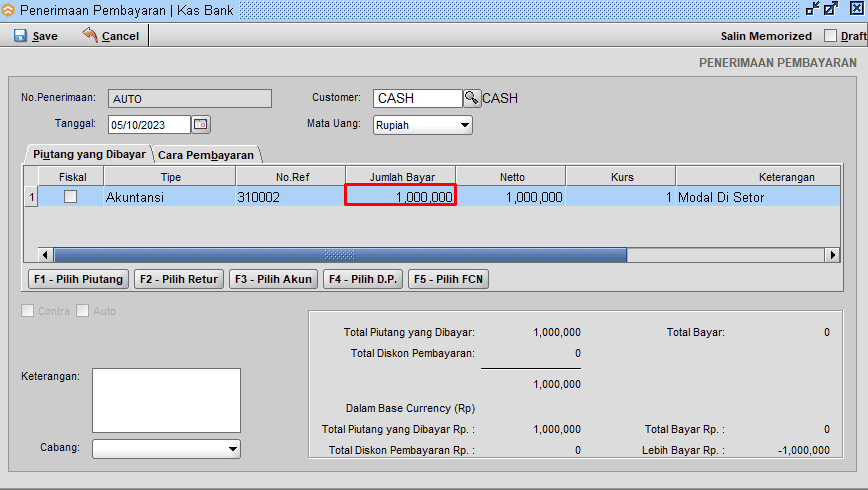Click the Netto column header
Screen dimensions: 868x490
(510, 177)
